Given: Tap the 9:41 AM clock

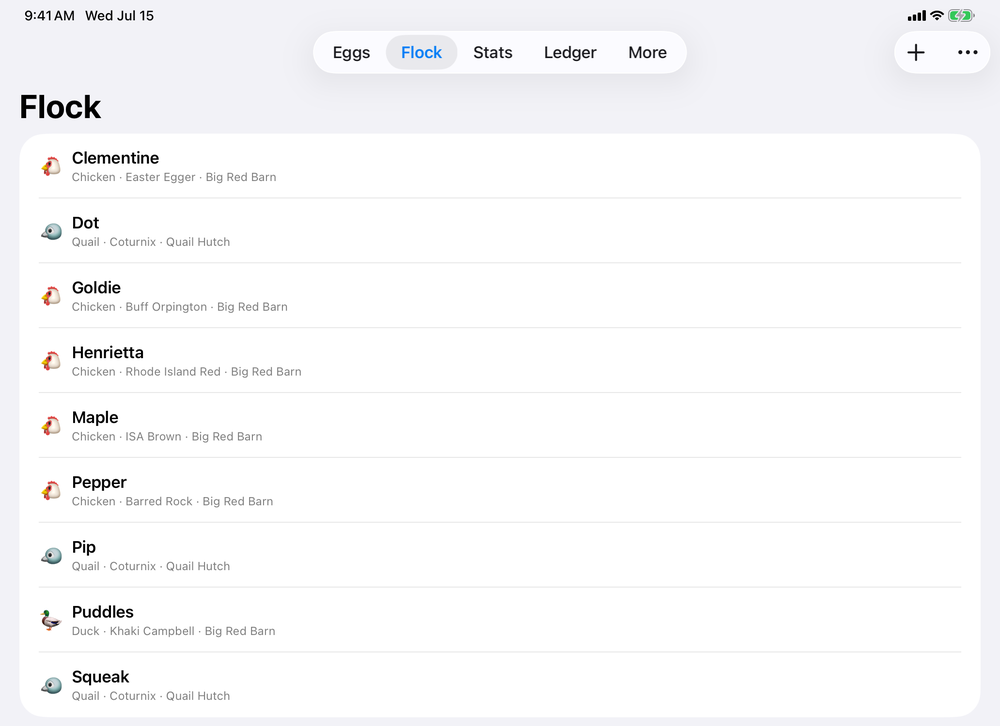Looking at the screenshot, I should click(50, 16).
